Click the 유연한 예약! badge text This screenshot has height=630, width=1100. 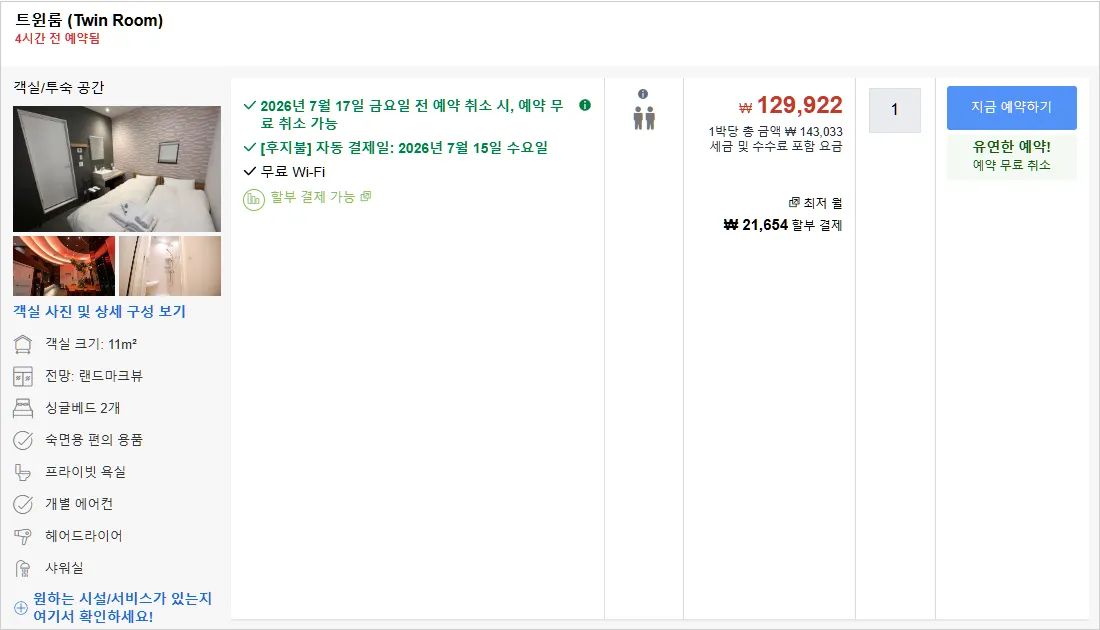1012,147
